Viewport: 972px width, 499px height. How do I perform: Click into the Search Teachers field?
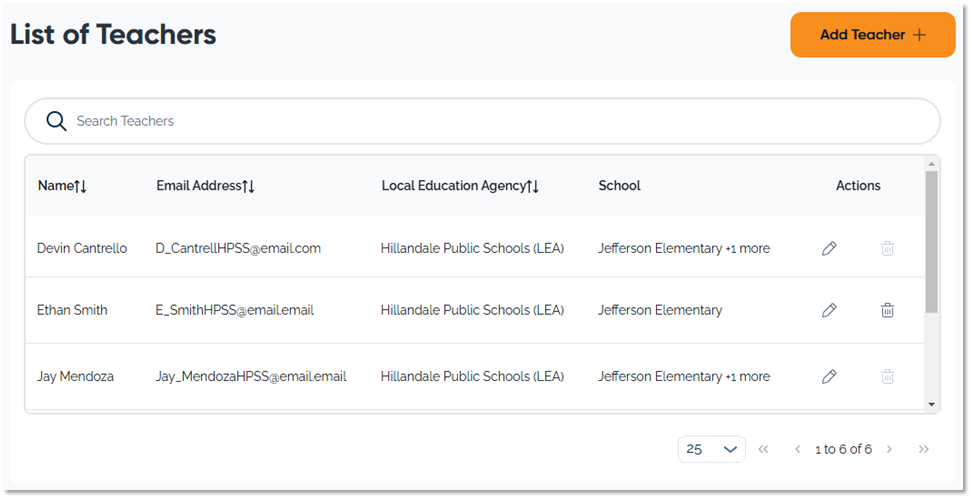point(482,121)
